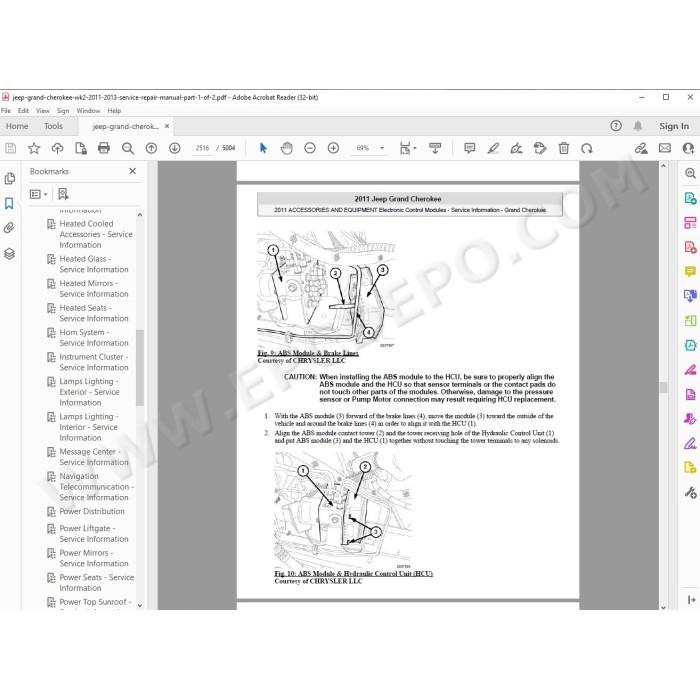Go to the next page with the down arrow

175,148
